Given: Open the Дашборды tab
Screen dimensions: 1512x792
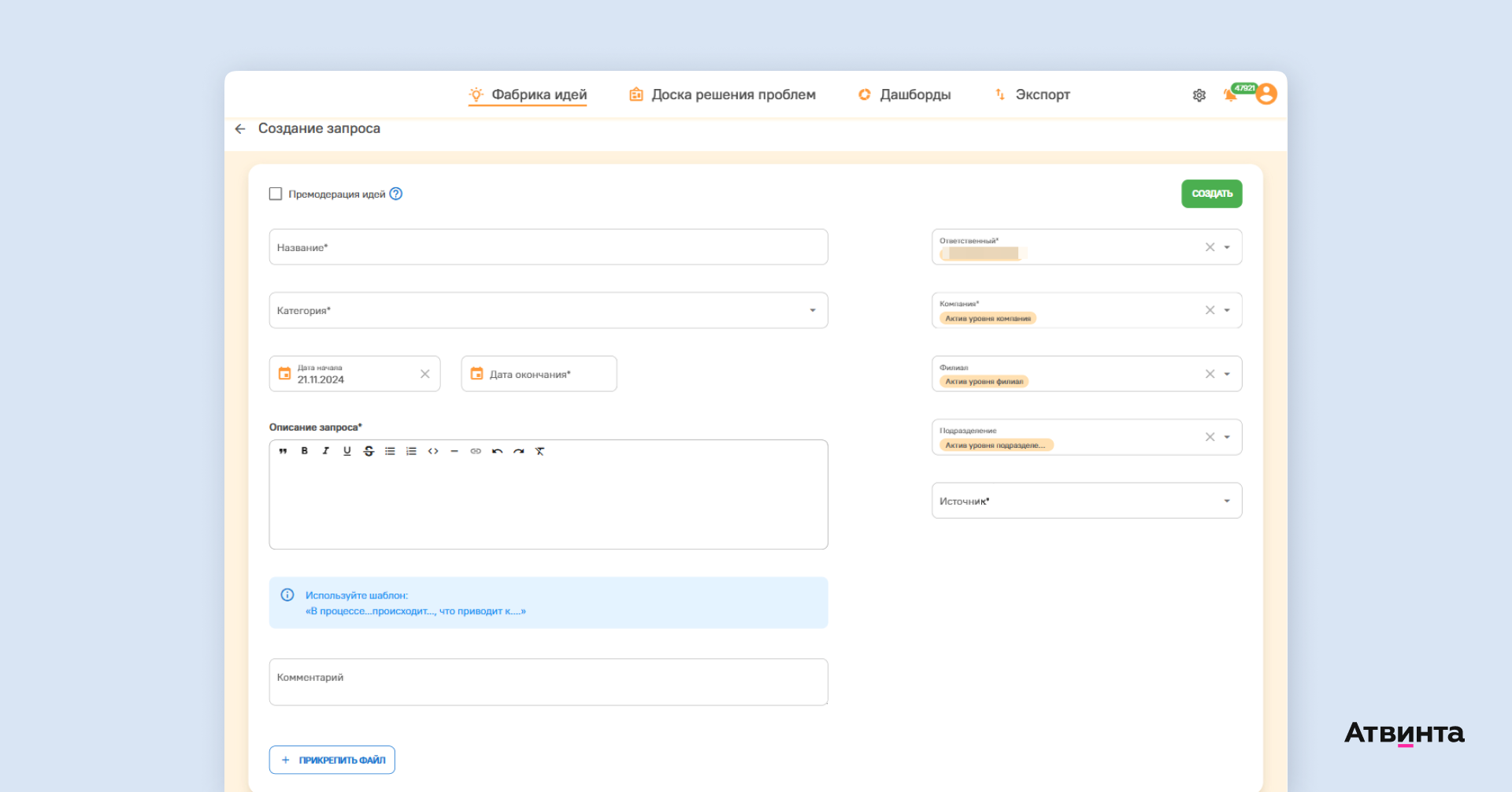Looking at the screenshot, I should click(904, 94).
